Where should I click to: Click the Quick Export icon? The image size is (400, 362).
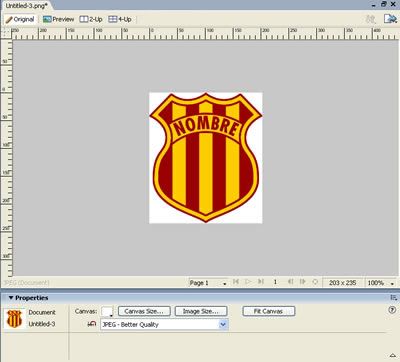click(x=390, y=19)
